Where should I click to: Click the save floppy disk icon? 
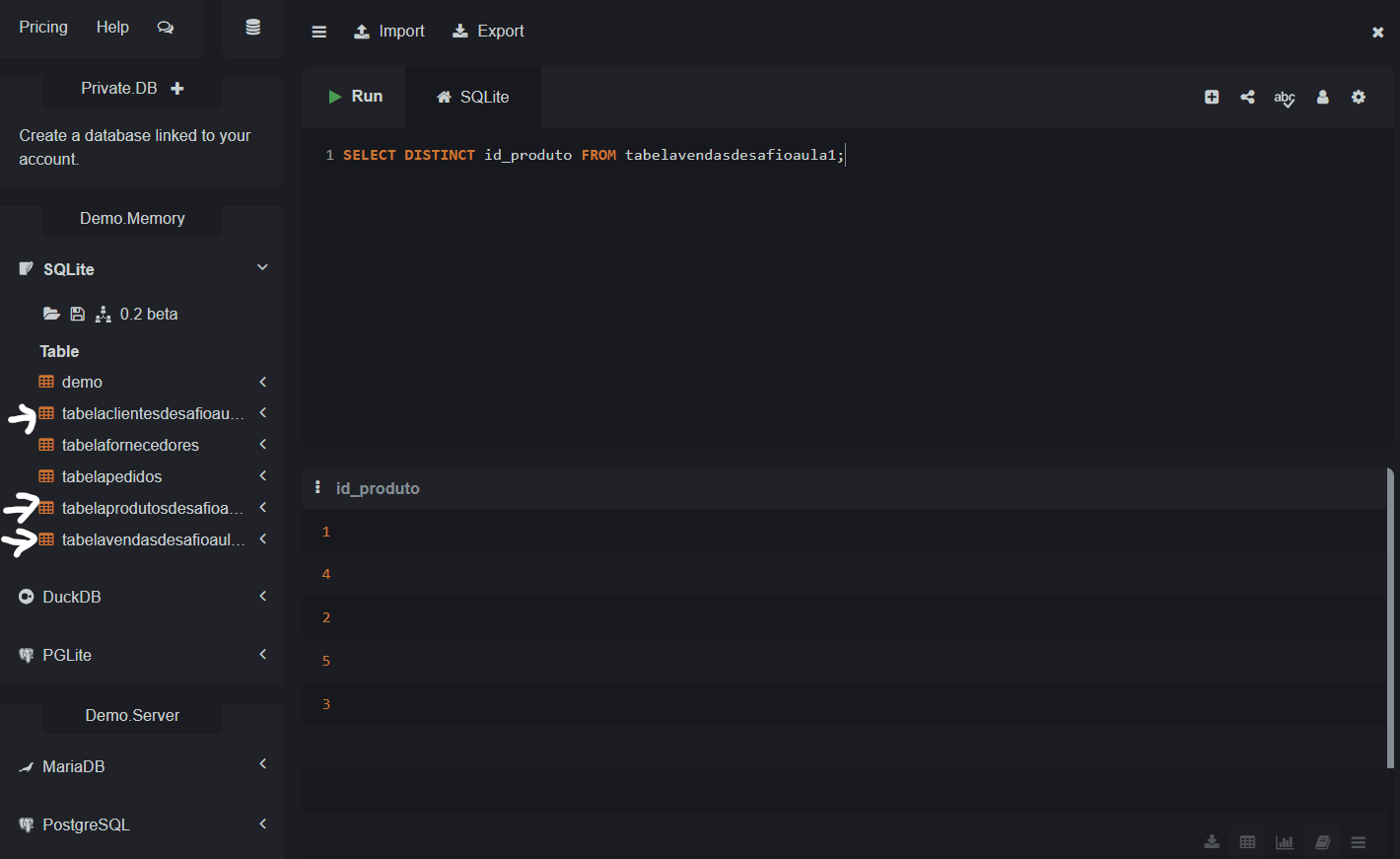pos(77,315)
